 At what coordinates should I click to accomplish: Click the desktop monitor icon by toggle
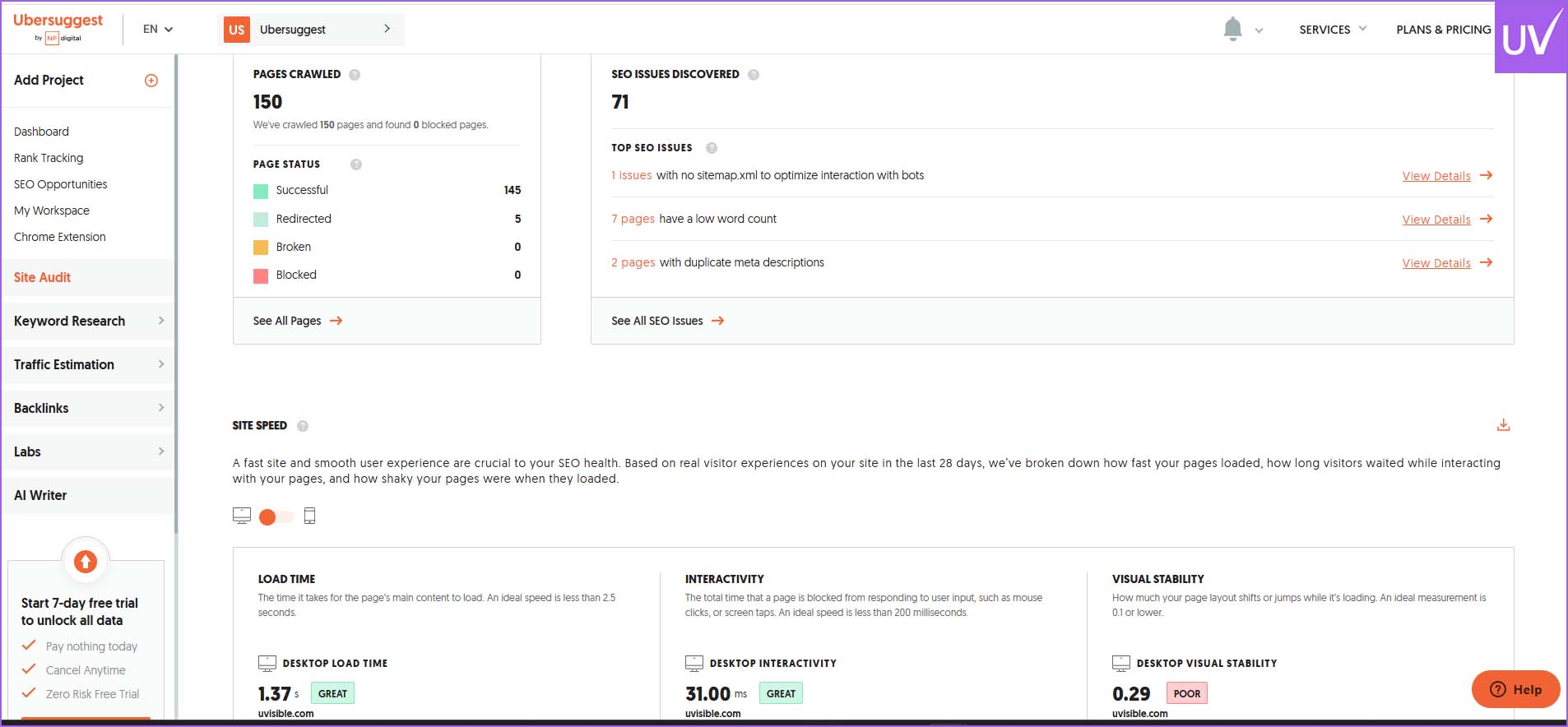(x=242, y=516)
